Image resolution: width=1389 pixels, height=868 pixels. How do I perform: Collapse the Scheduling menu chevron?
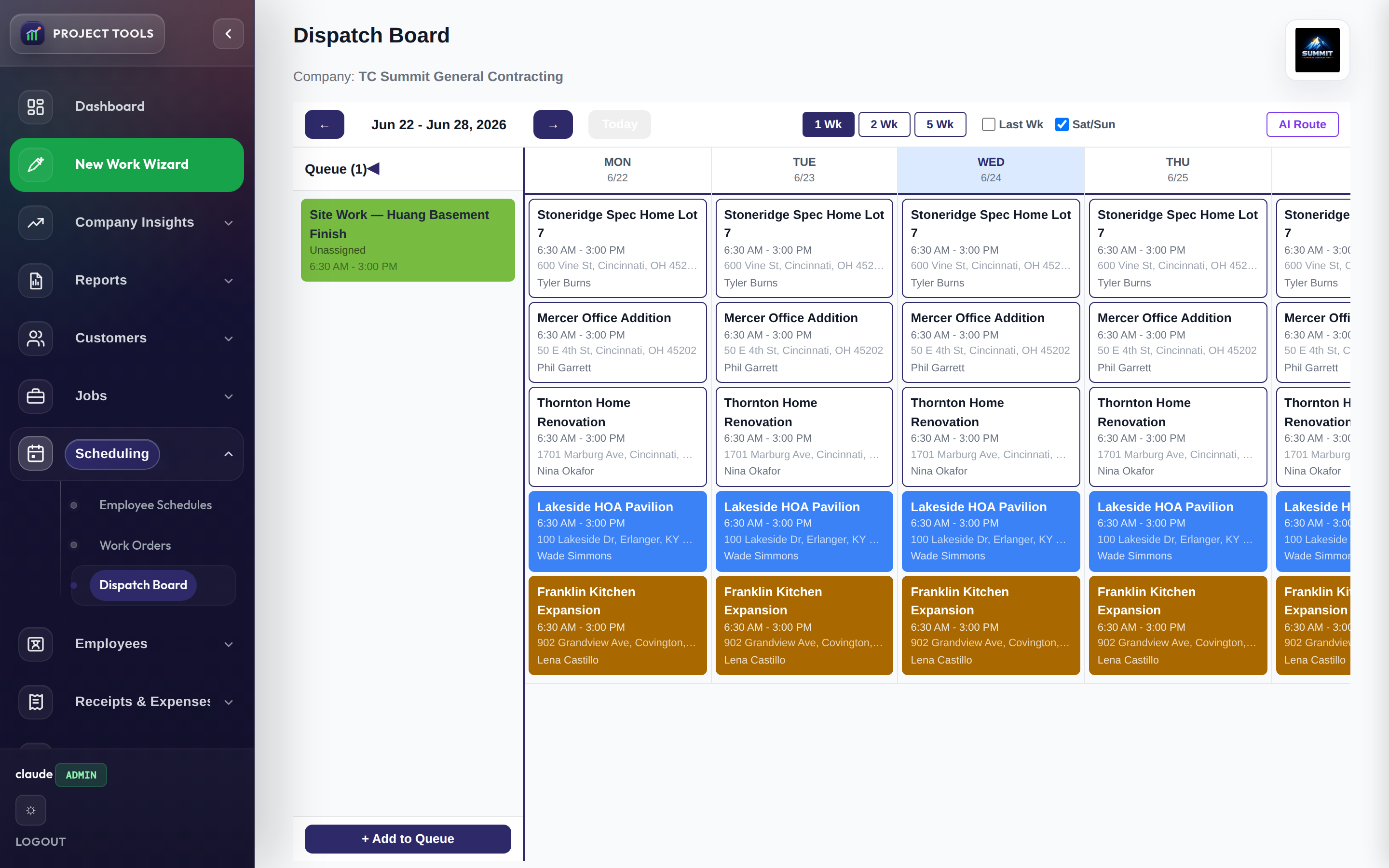point(229,453)
